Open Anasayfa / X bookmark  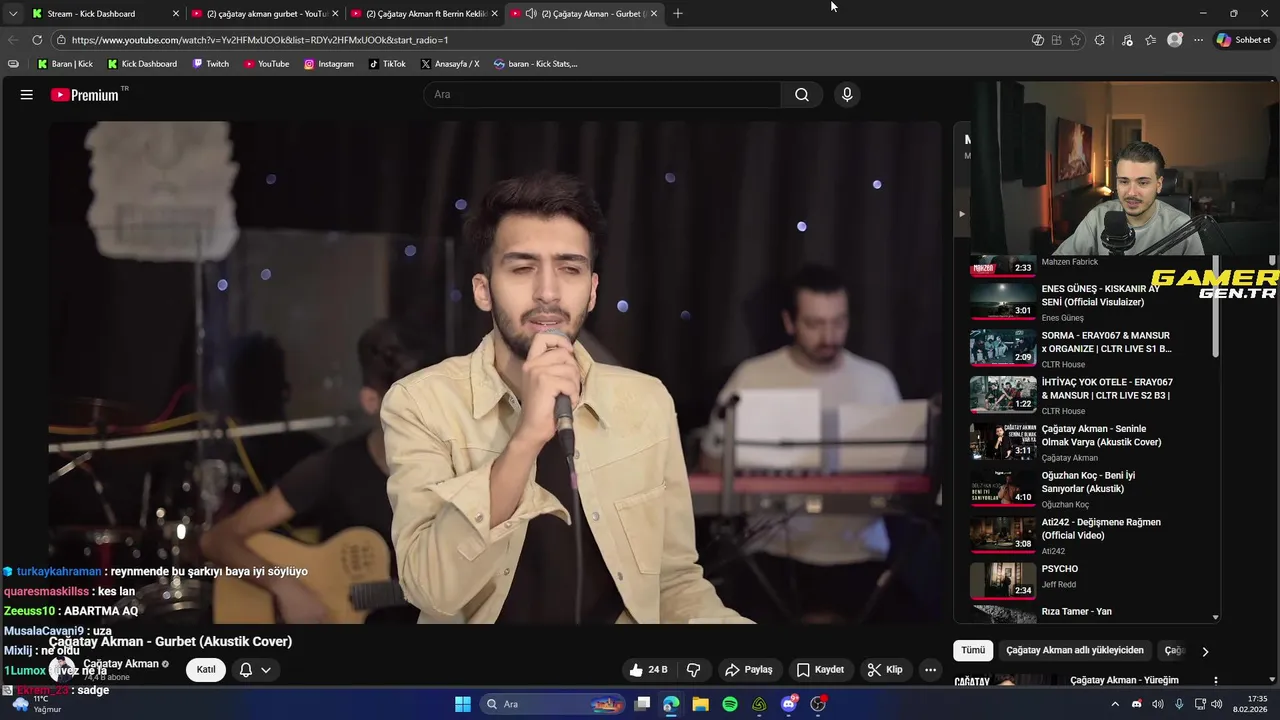tap(450, 64)
